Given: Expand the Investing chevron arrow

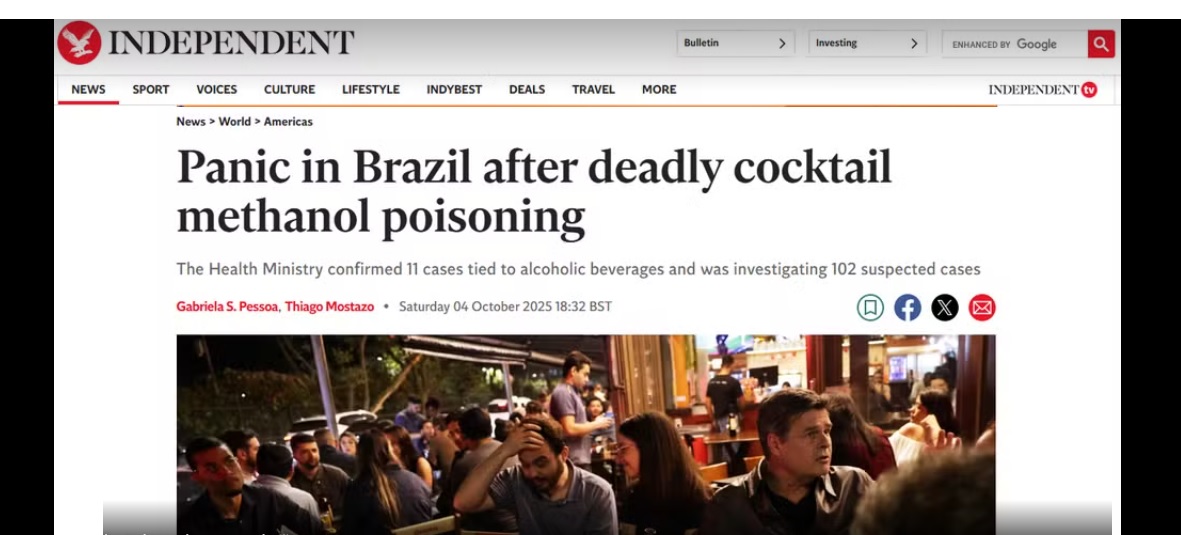Looking at the screenshot, I should click(914, 44).
